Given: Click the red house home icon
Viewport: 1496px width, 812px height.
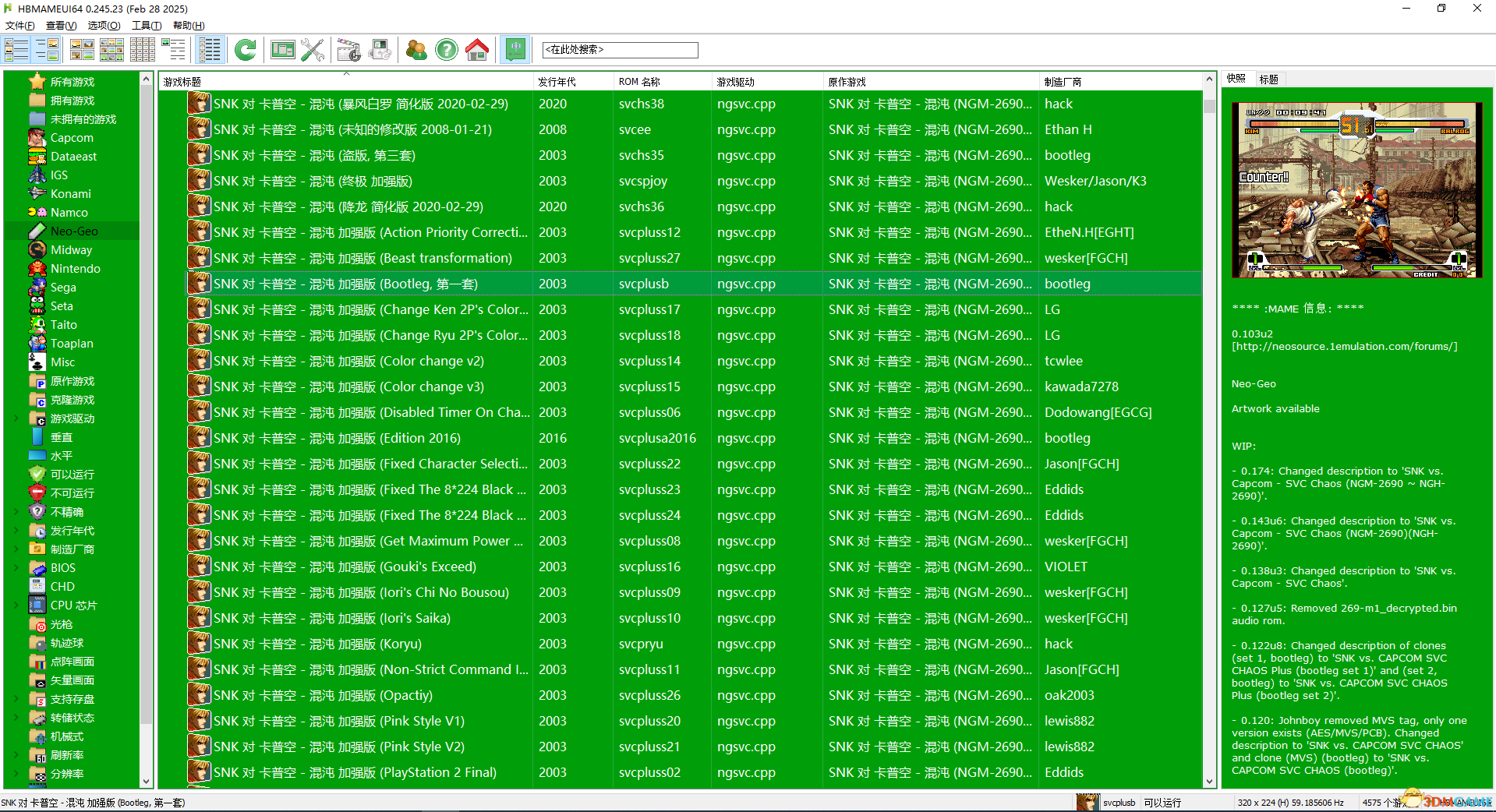Looking at the screenshot, I should [477, 50].
